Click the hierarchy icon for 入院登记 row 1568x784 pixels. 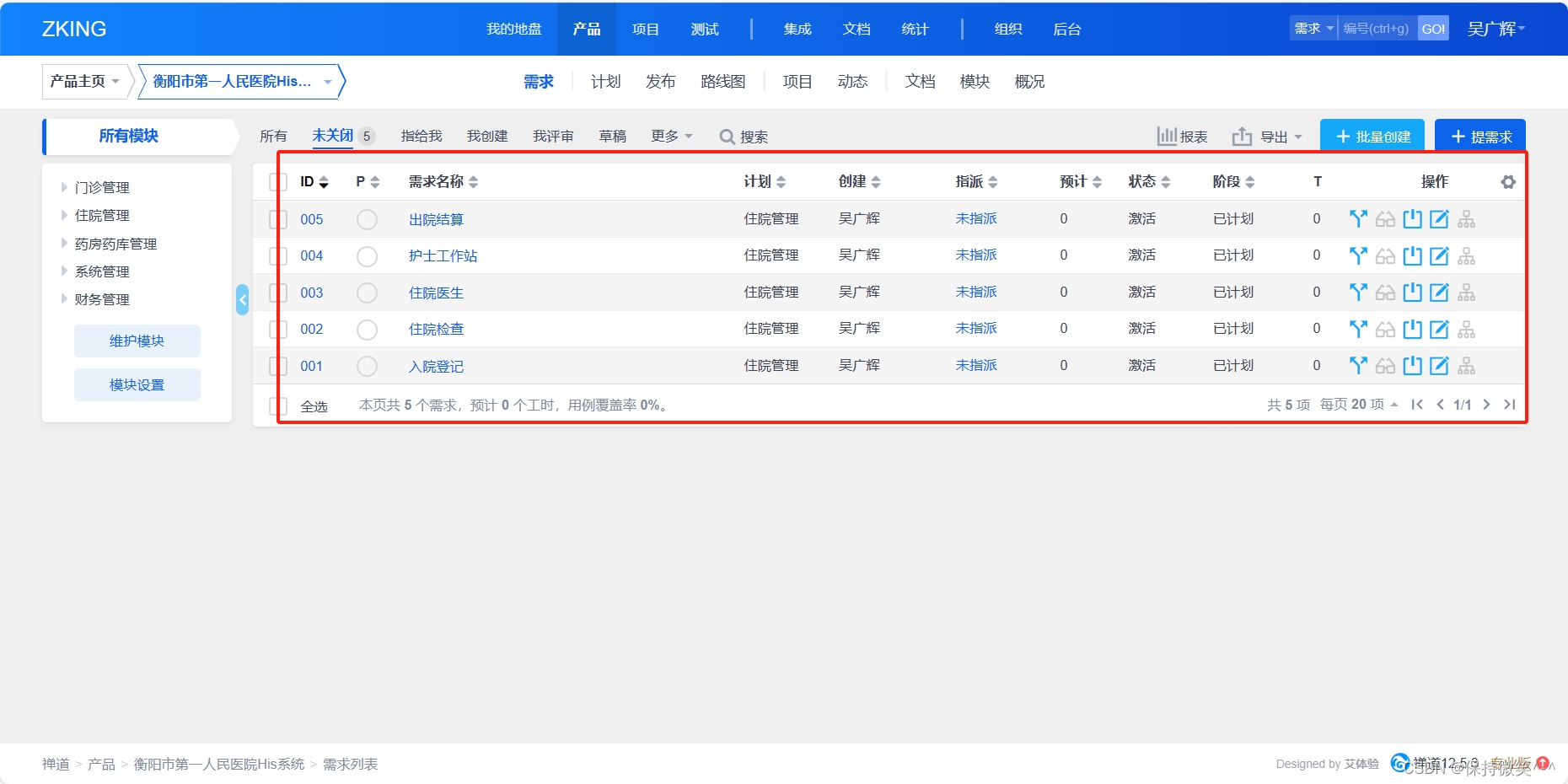[x=1466, y=365]
